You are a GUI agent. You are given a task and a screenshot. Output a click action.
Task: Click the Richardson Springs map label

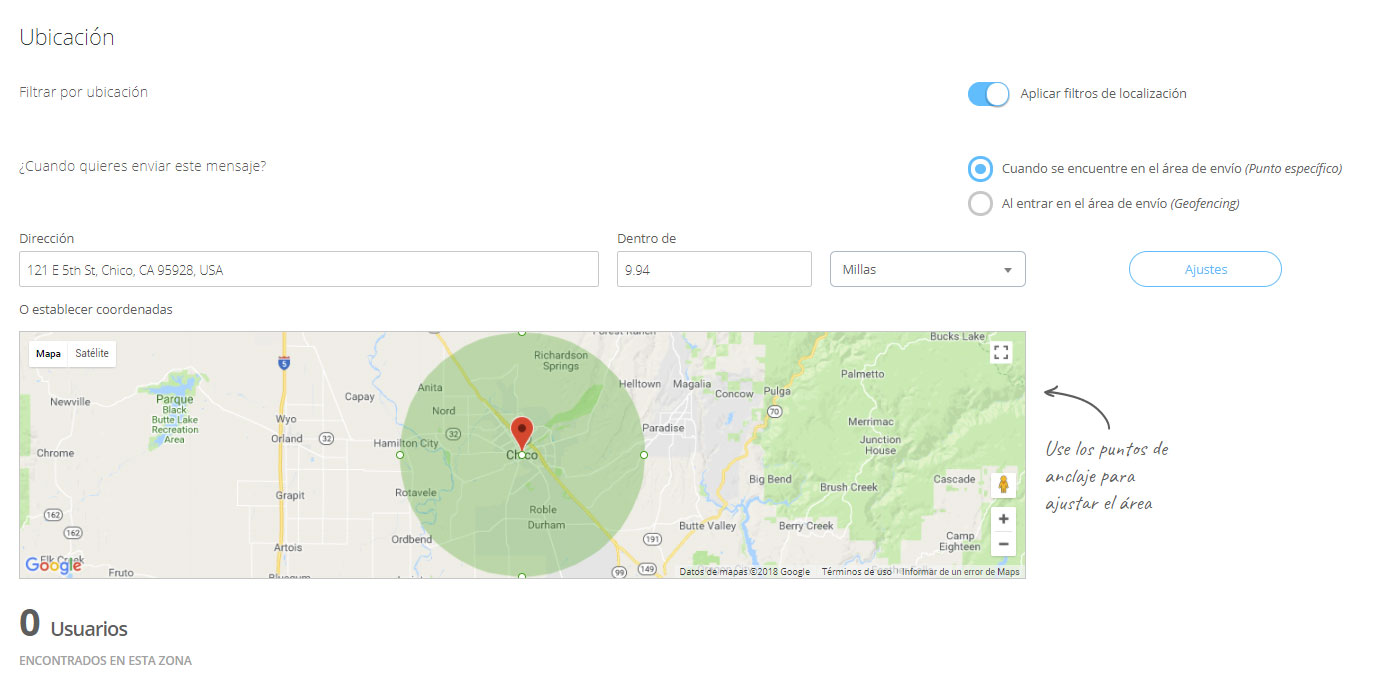(x=561, y=361)
